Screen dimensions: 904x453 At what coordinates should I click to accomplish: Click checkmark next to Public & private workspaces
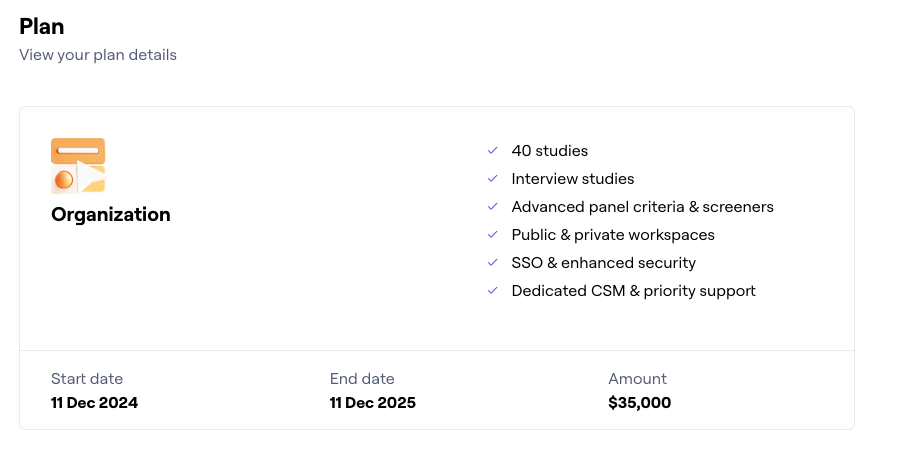[492, 235]
